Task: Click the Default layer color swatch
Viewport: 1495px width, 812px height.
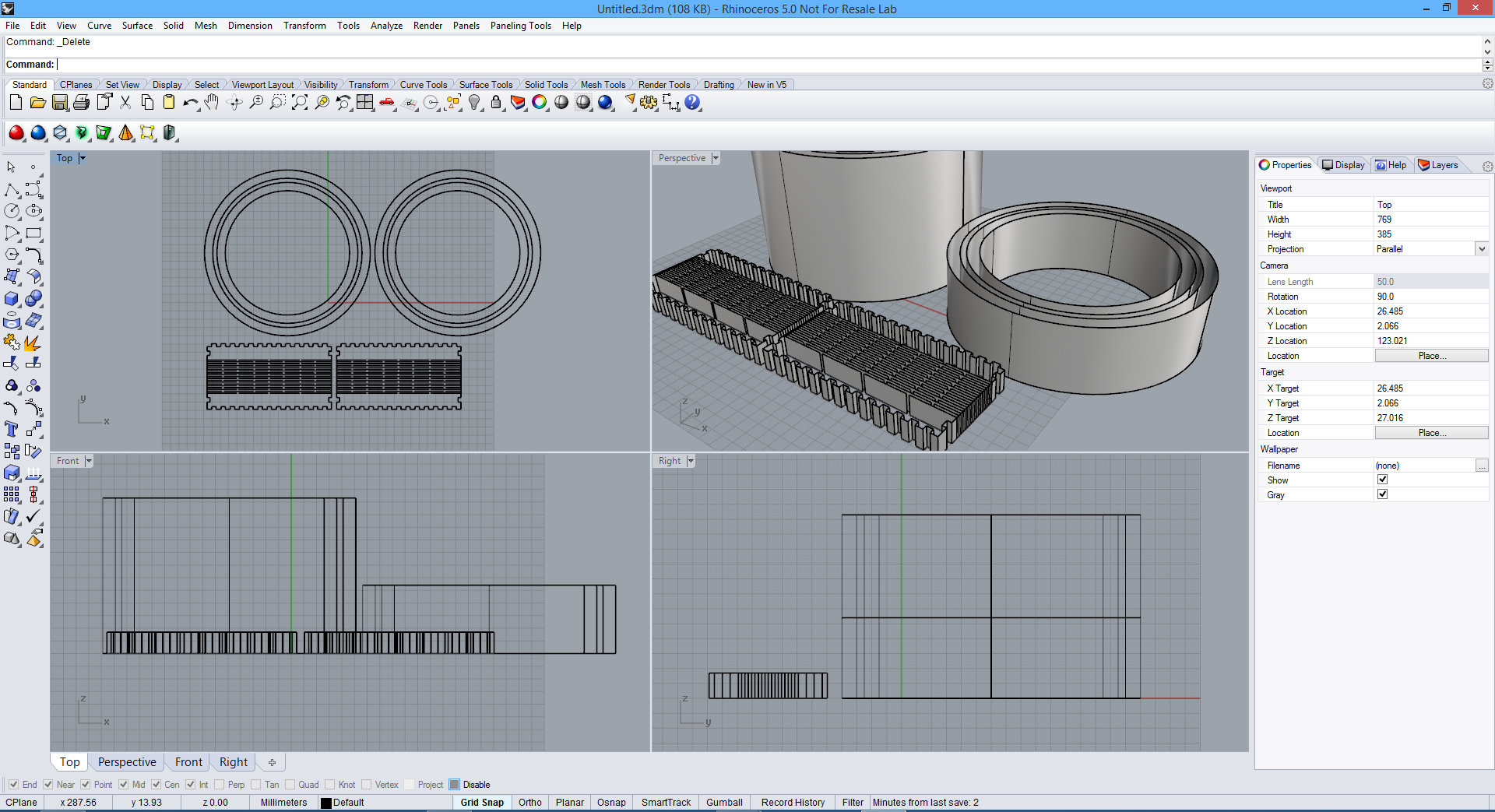Action: (x=326, y=803)
